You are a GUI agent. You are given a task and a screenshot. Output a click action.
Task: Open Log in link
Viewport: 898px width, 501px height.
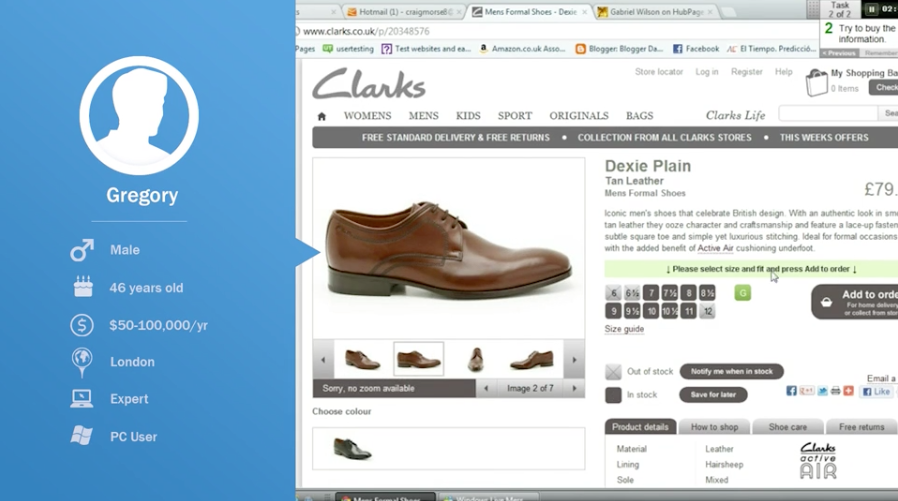(x=707, y=72)
